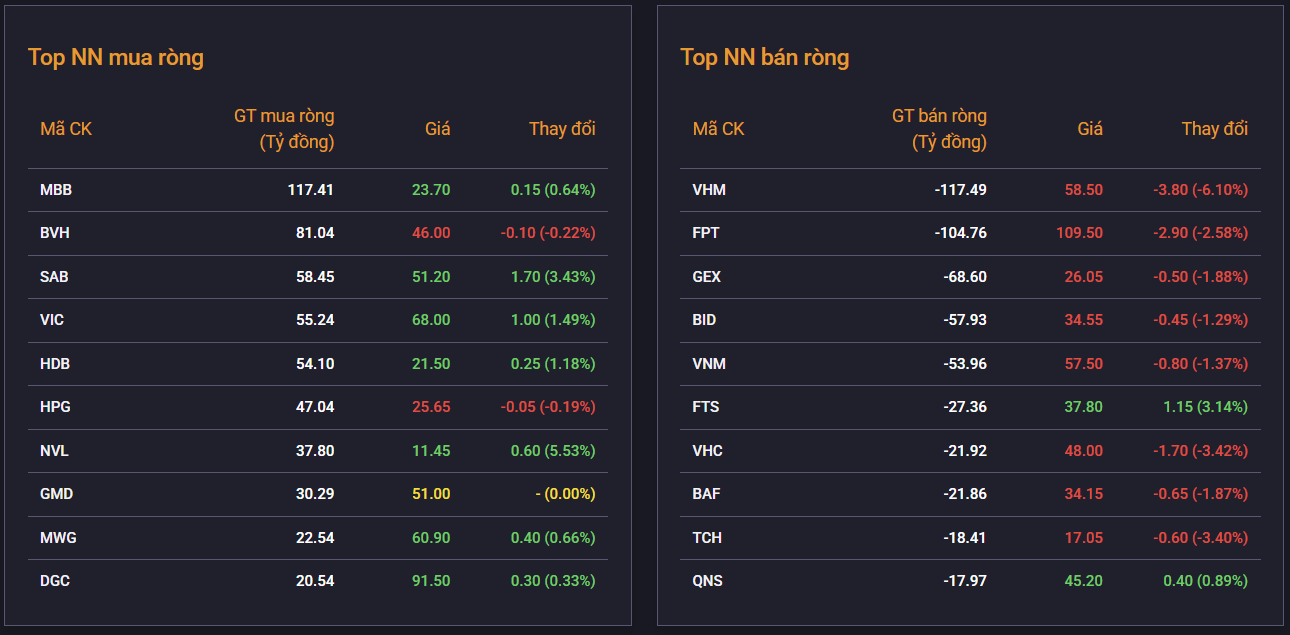Select stock code VNM
This screenshot has width=1290, height=635.
pos(709,363)
